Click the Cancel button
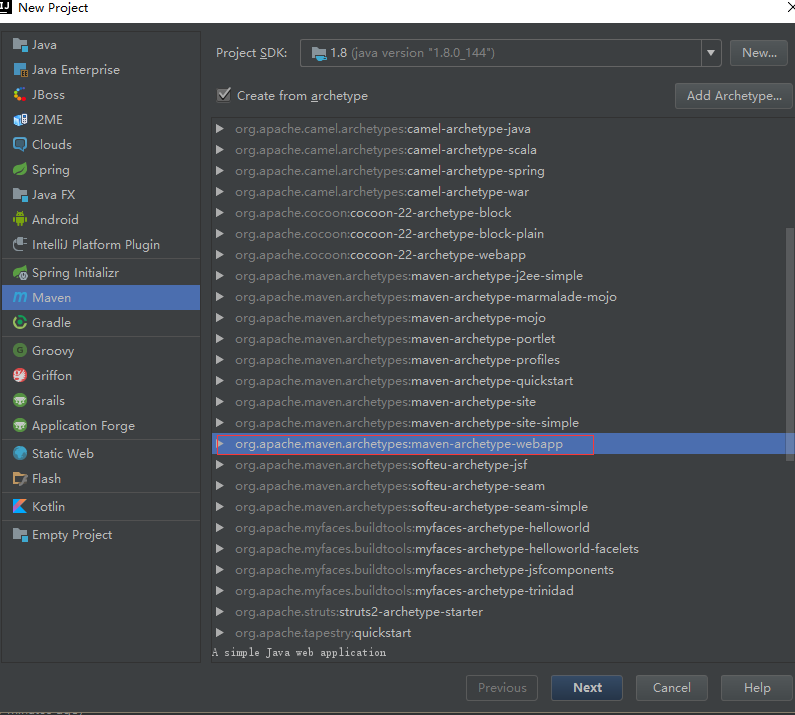Viewport: 795px width, 715px height. point(672,688)
